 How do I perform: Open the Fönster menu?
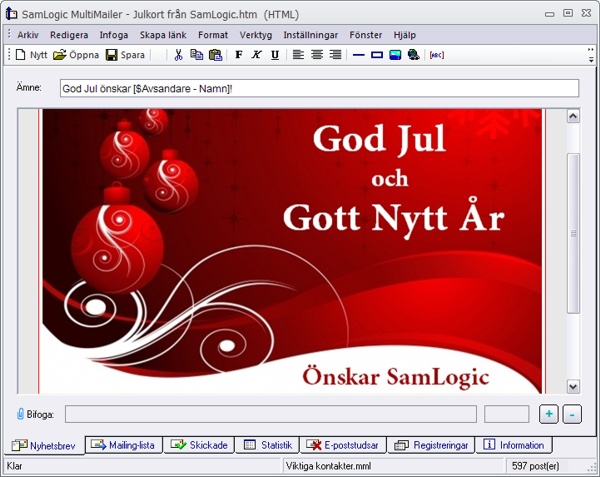click(365, 35)
